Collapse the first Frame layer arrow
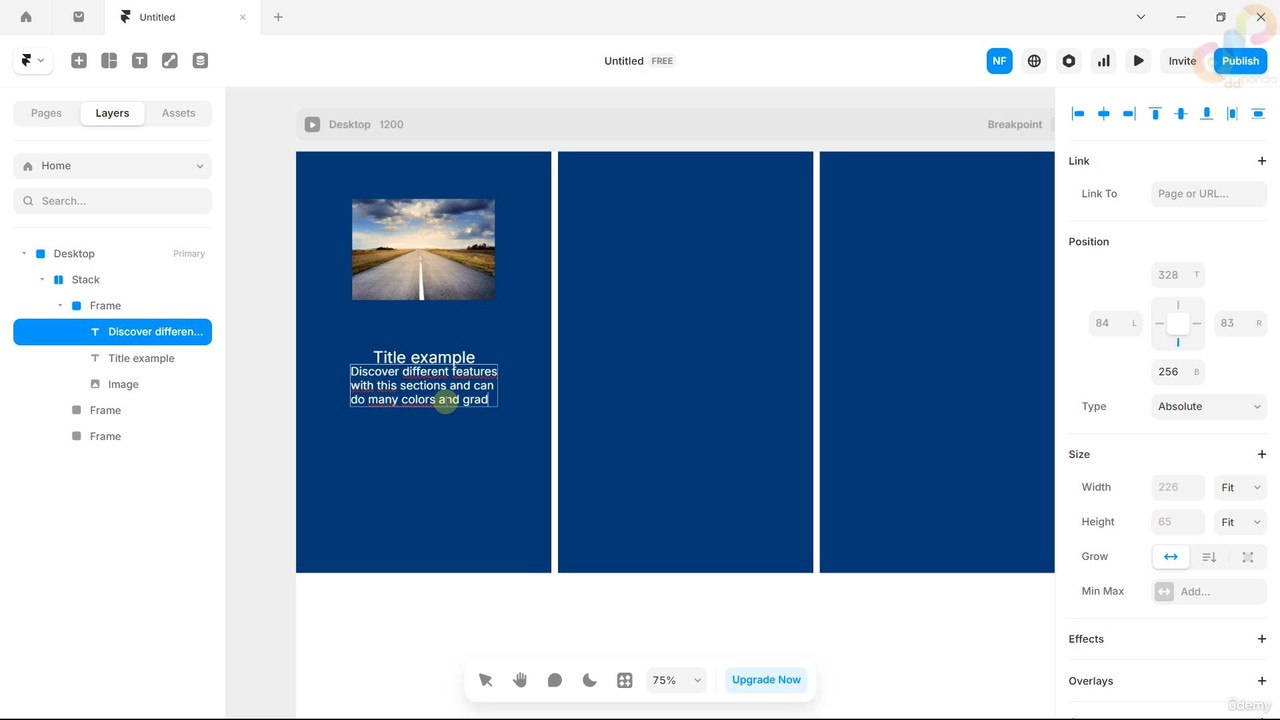 pos(60,306)
